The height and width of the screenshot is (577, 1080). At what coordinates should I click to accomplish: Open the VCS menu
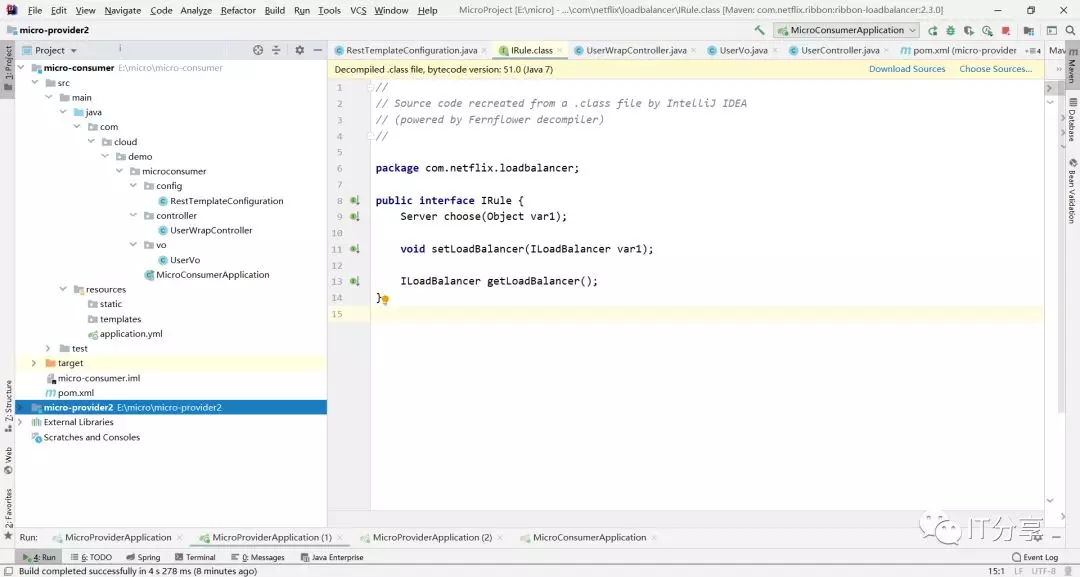pyautogui.click(x=358, y=10)
